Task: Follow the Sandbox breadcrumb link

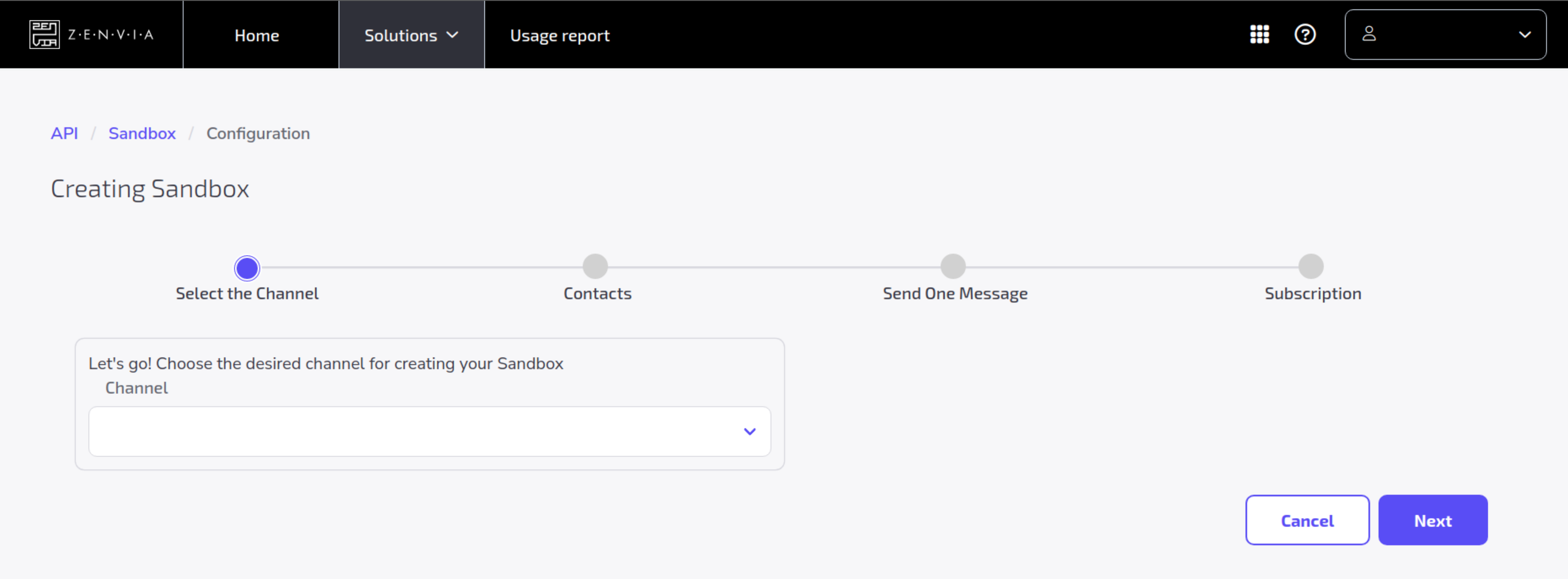Action: 142,133
